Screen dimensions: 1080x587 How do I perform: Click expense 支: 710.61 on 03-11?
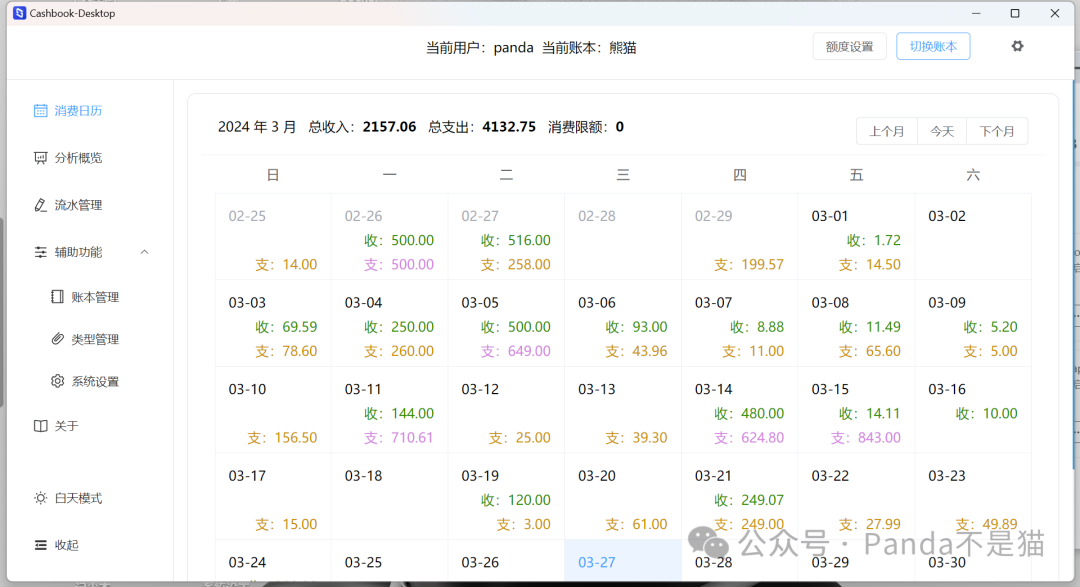(399, 438)
